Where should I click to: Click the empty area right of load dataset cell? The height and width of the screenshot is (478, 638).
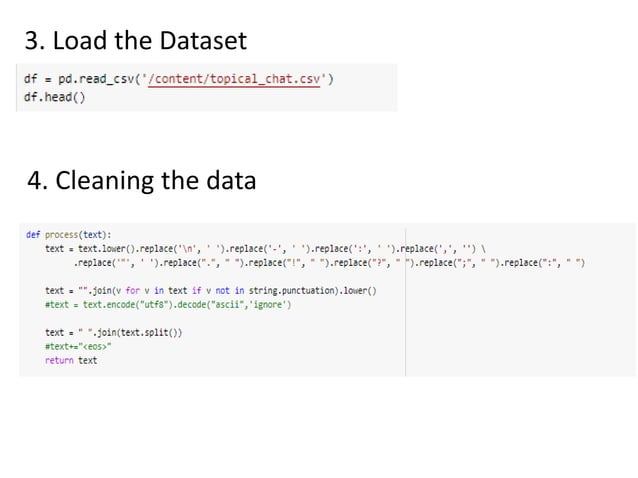click(517, 87)
